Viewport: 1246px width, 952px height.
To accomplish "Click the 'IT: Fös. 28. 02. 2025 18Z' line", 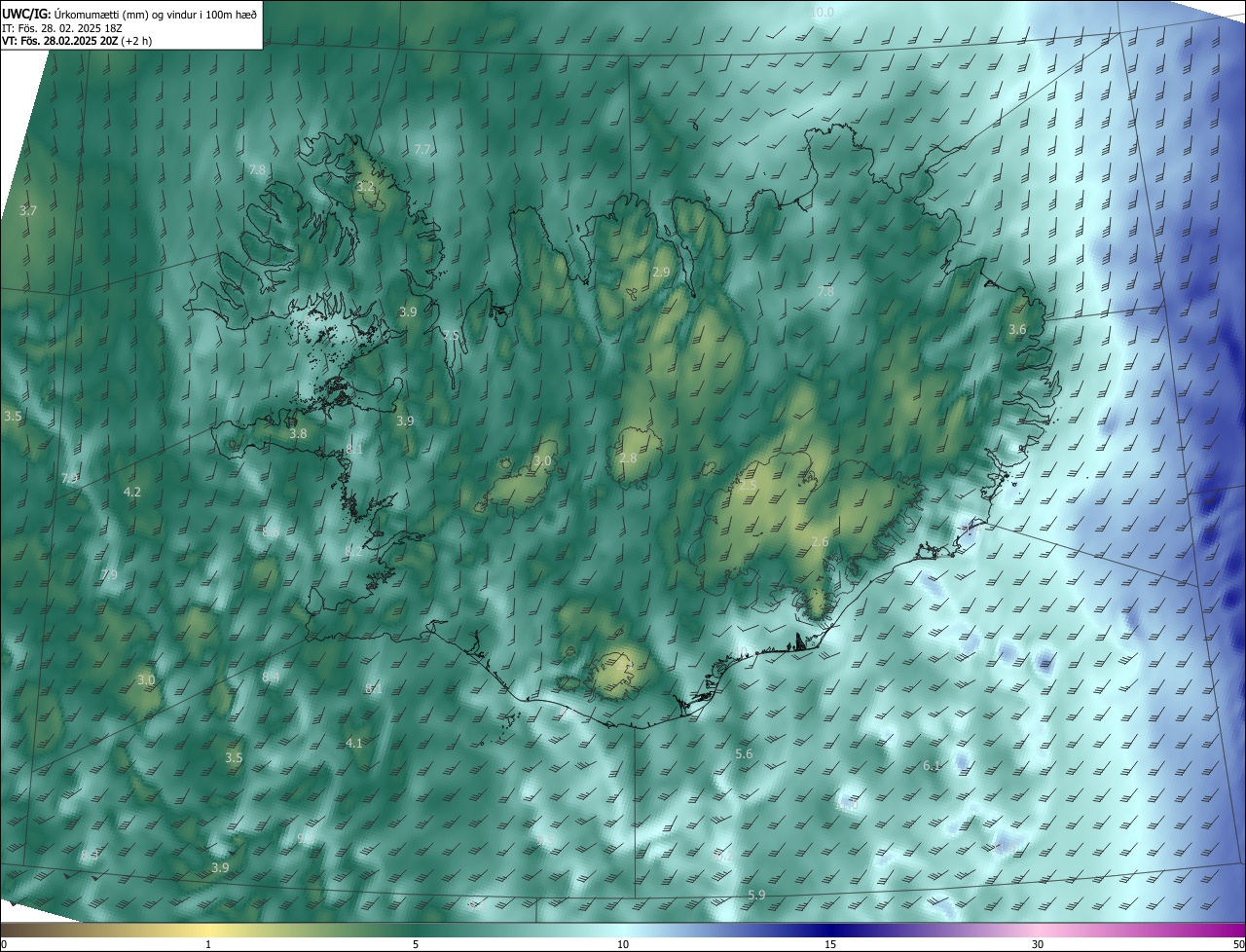I will [x=62, y=27].
